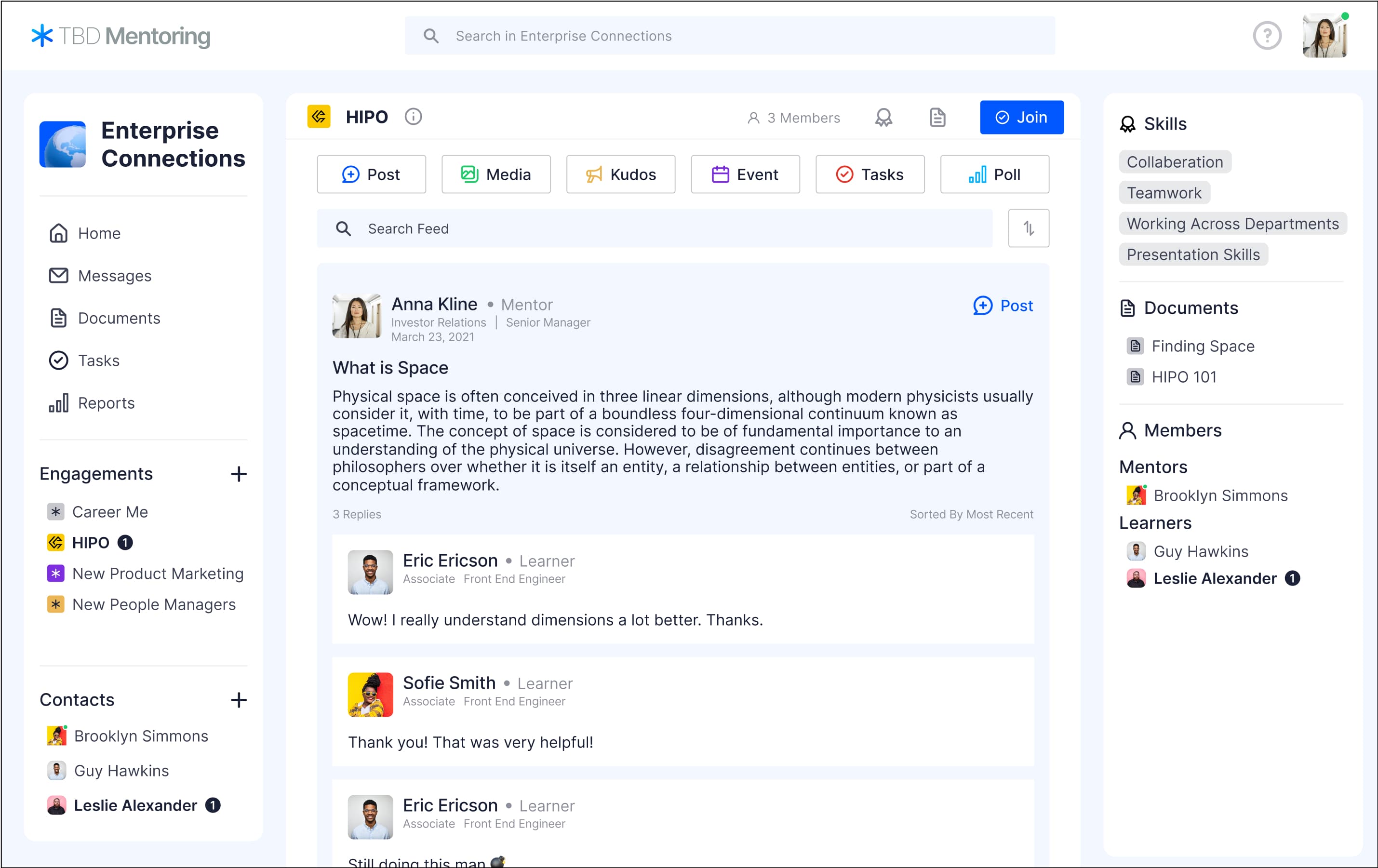This screenshot has height=868, width=1378.
Task: Click the skills badge icon in header
Action: 883,118
